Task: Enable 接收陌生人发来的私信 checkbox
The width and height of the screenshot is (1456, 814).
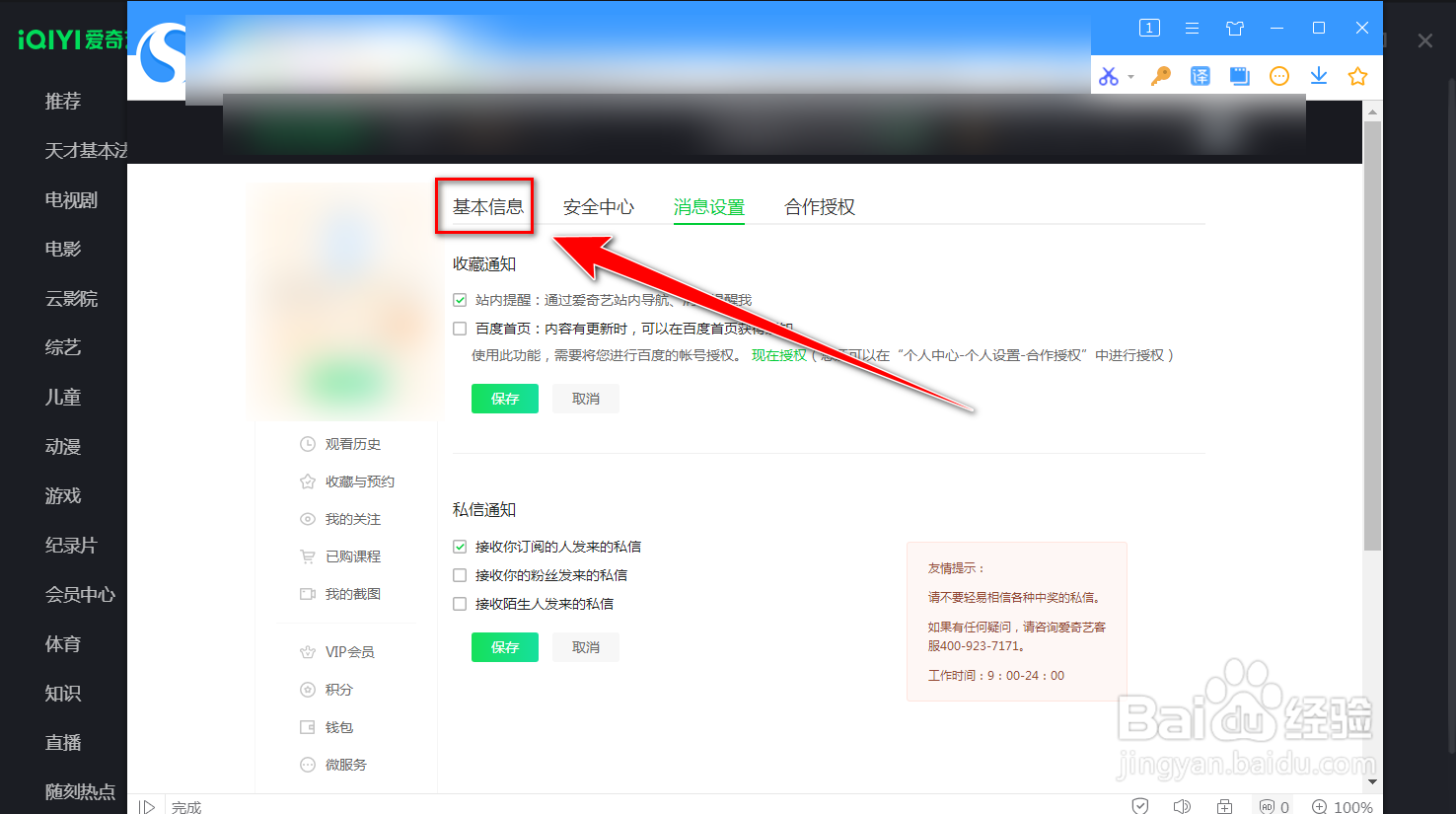Action: coord(460,604)
